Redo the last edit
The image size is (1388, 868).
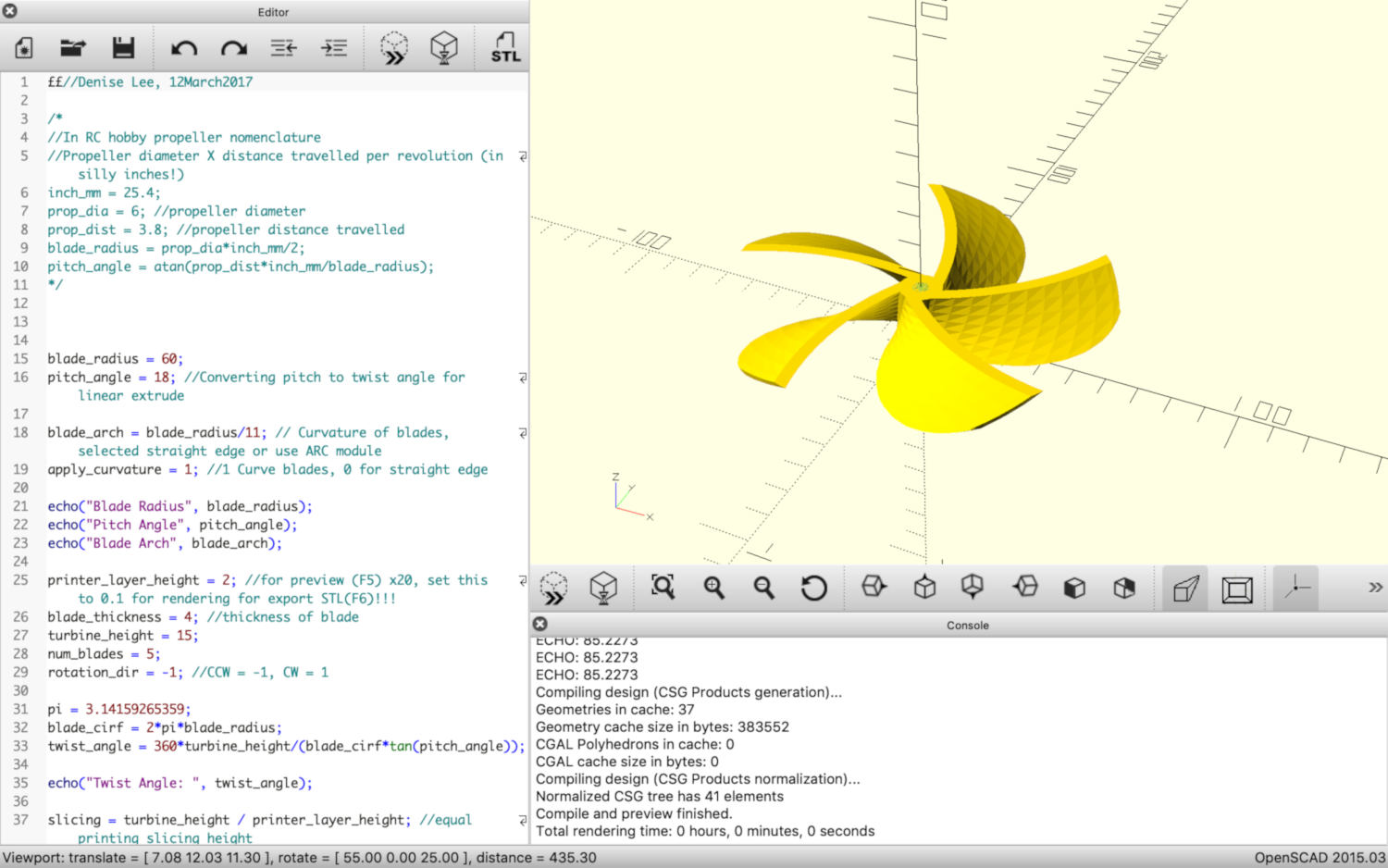(x=234, y=48)
